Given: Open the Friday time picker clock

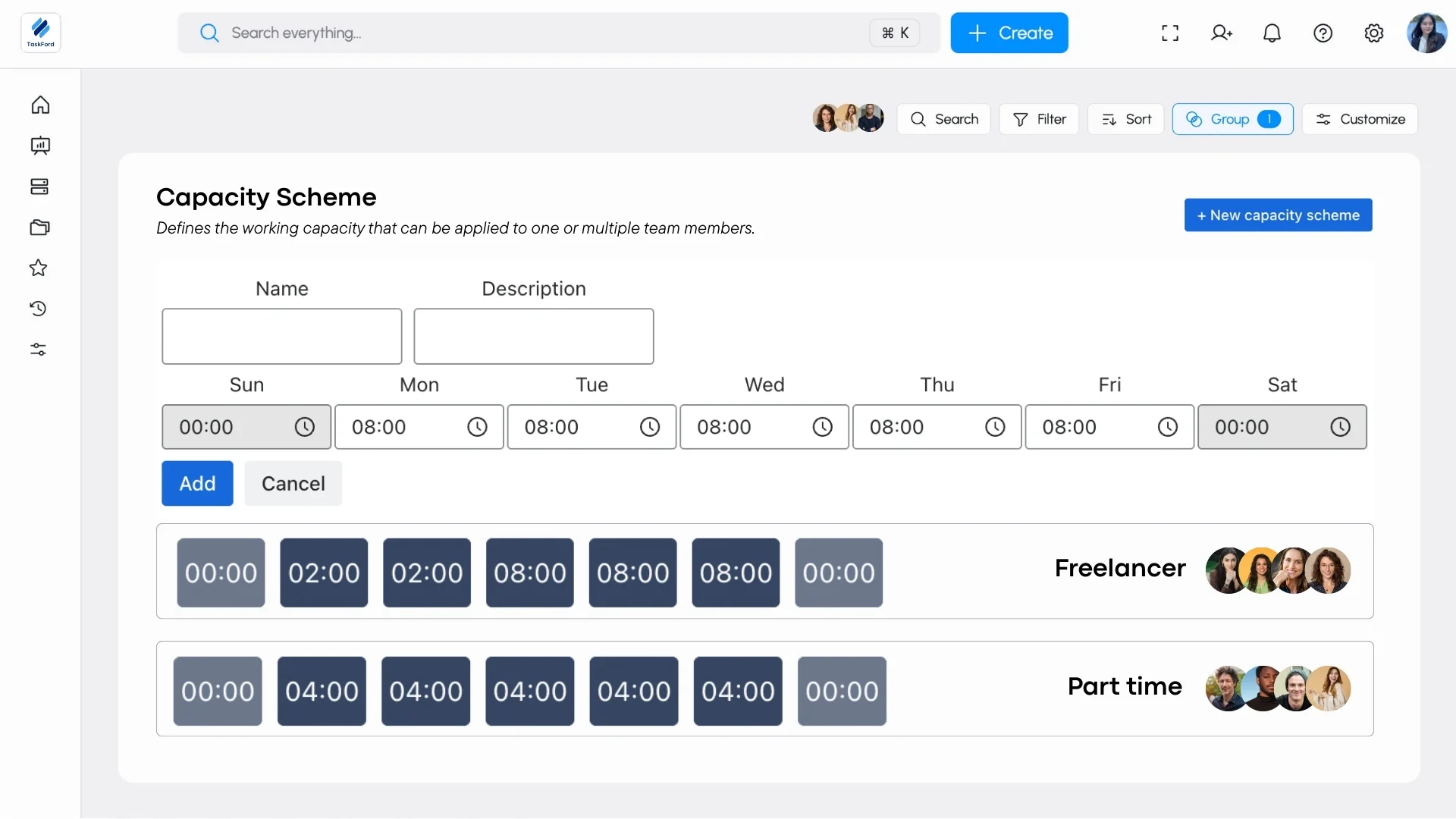Looking at the screenshot, I should click(x=1167, y=428).
